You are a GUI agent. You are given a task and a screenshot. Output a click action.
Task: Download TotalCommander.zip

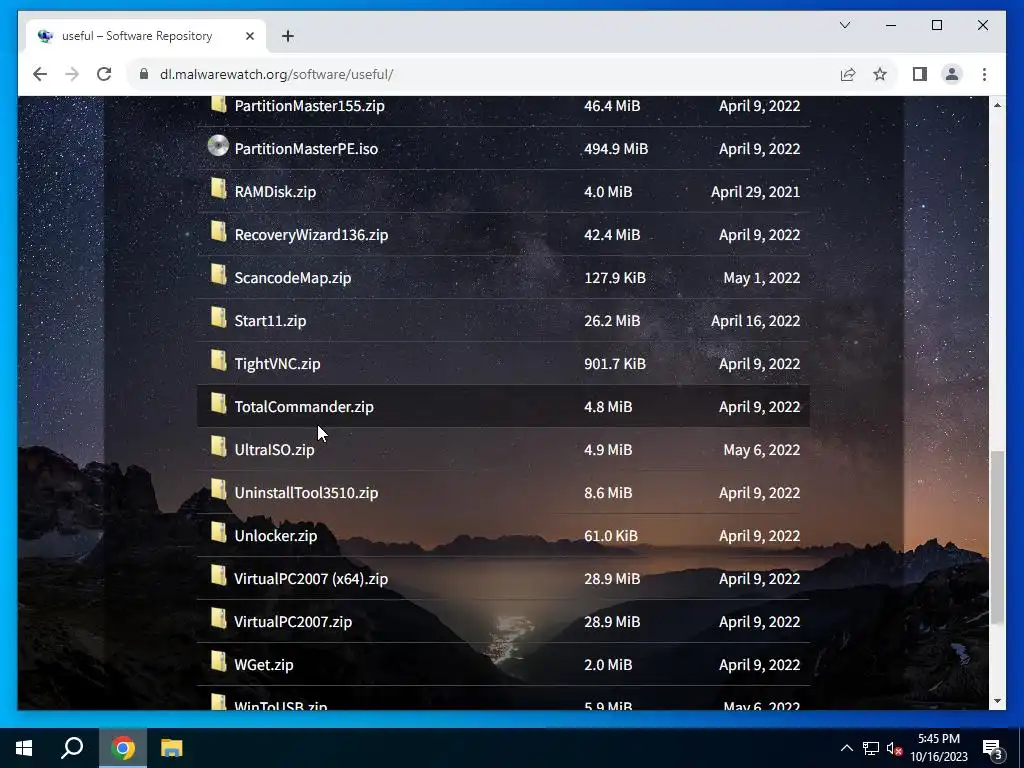[304, 407]
